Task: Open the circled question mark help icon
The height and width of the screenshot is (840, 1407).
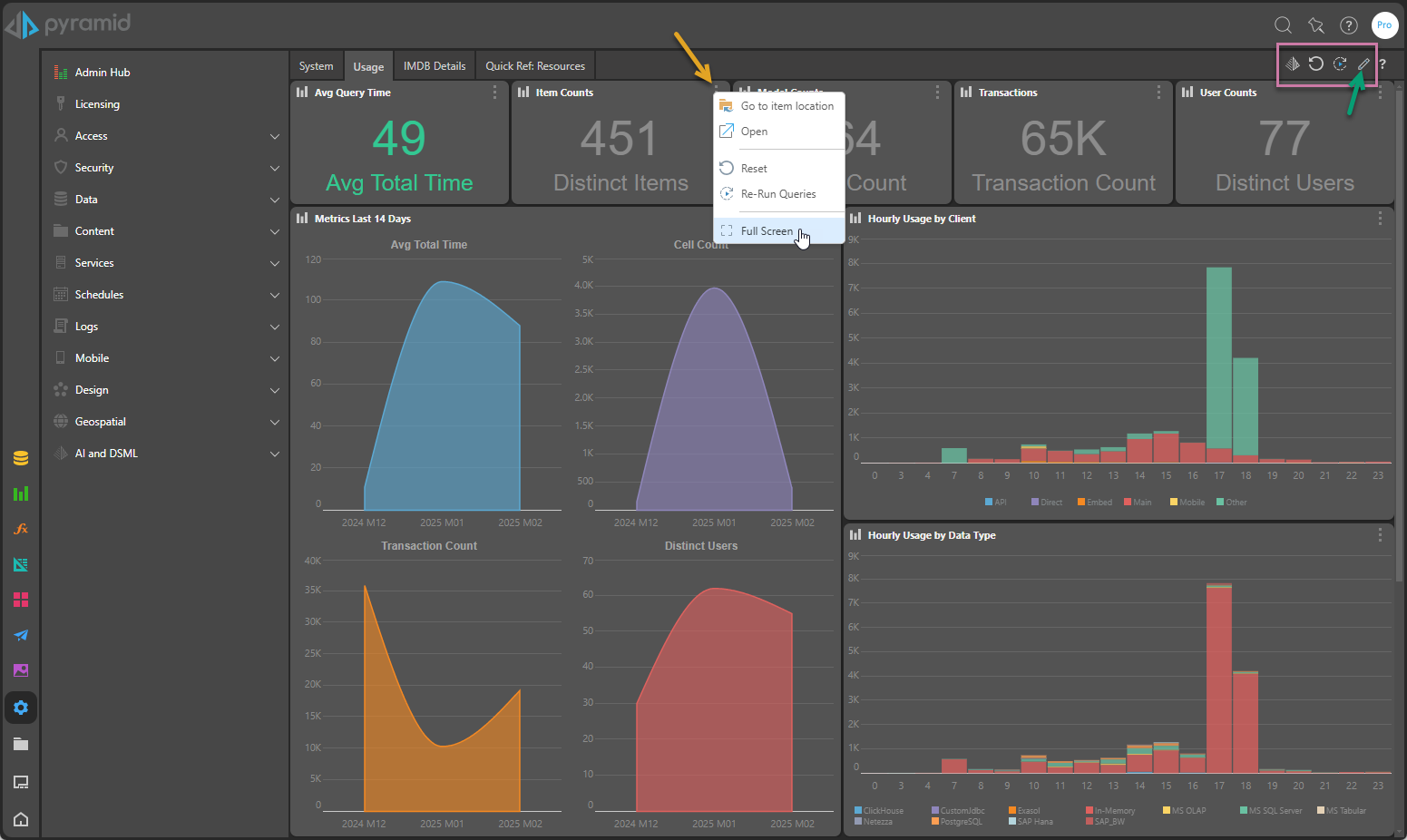Action: (x=1349, y=25)
